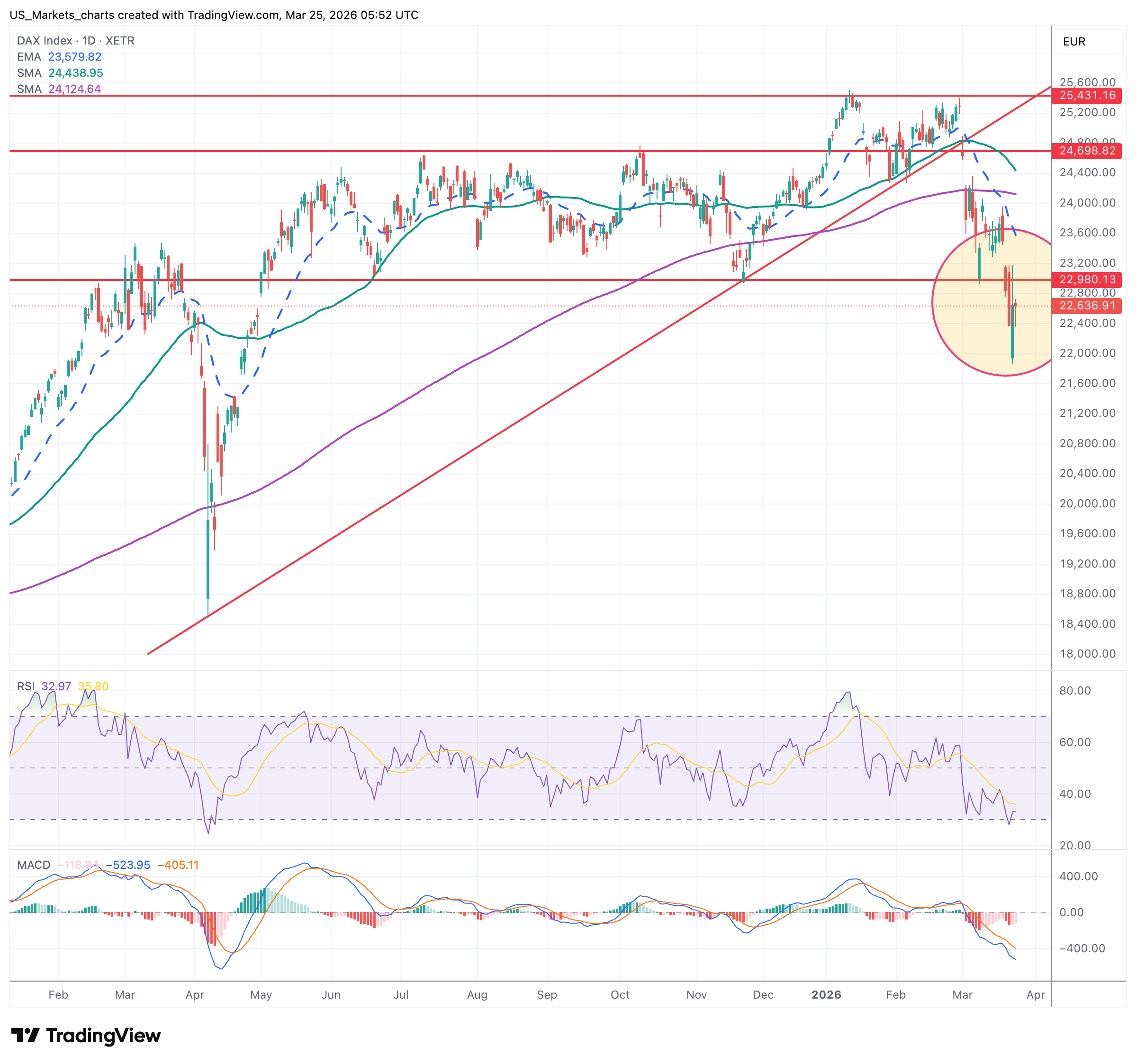Click the MACD value −523.95 in legend
This screenshot has height=1064, width=1136.
point(128,865)
